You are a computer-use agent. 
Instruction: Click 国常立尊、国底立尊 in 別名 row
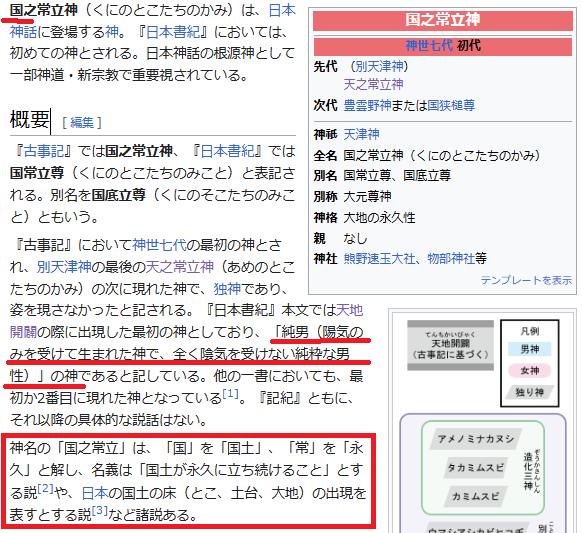[x=397, y=175]
